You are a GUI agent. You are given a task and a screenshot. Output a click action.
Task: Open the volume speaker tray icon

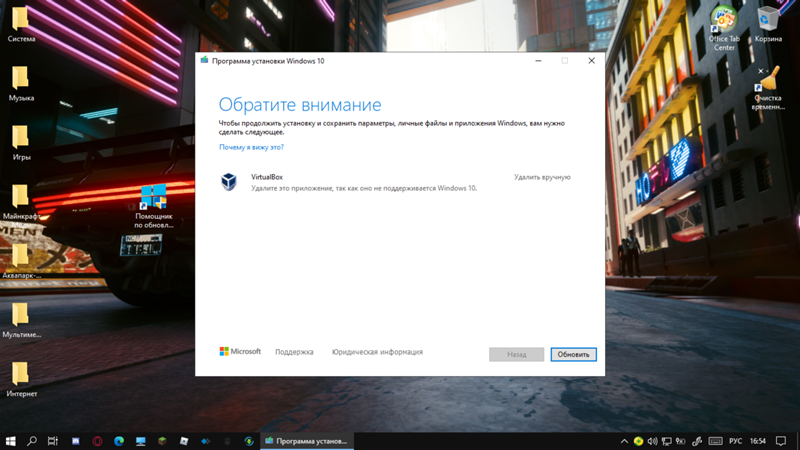[652, 441]
